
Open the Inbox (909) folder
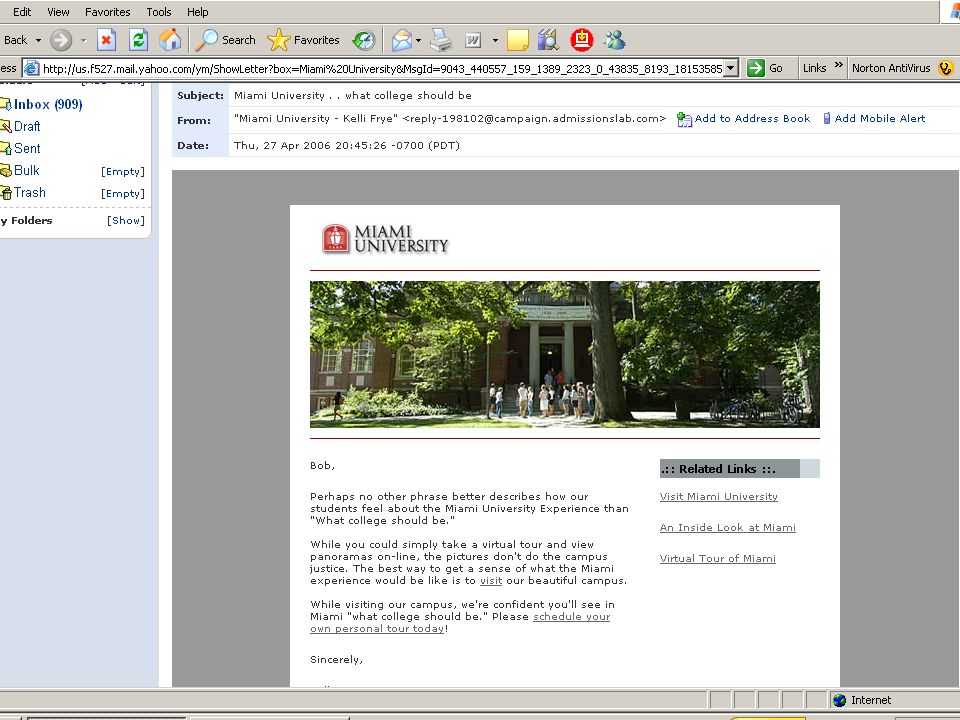48,105
